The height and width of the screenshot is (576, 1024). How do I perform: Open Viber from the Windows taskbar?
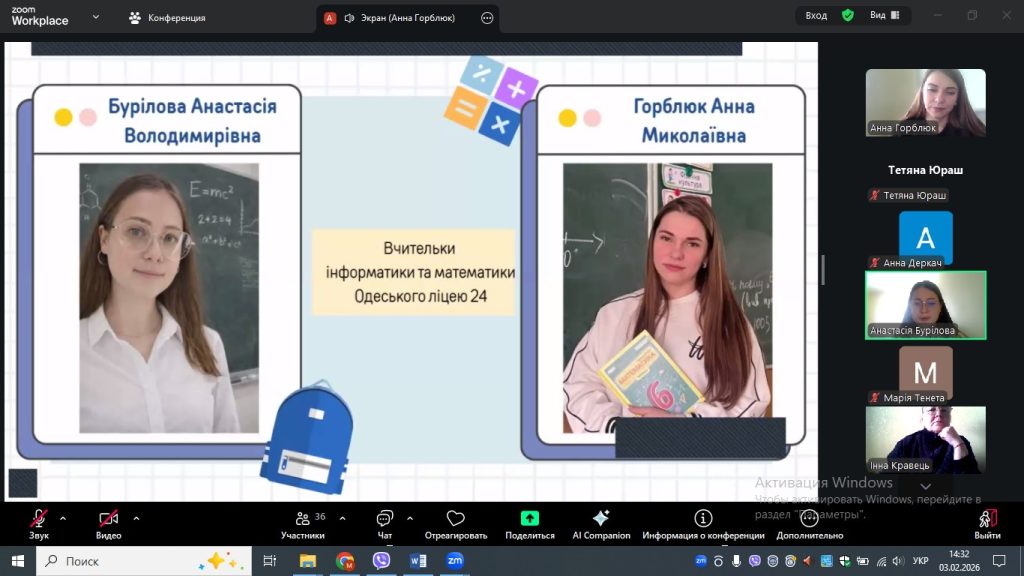(x=381, y=561)
